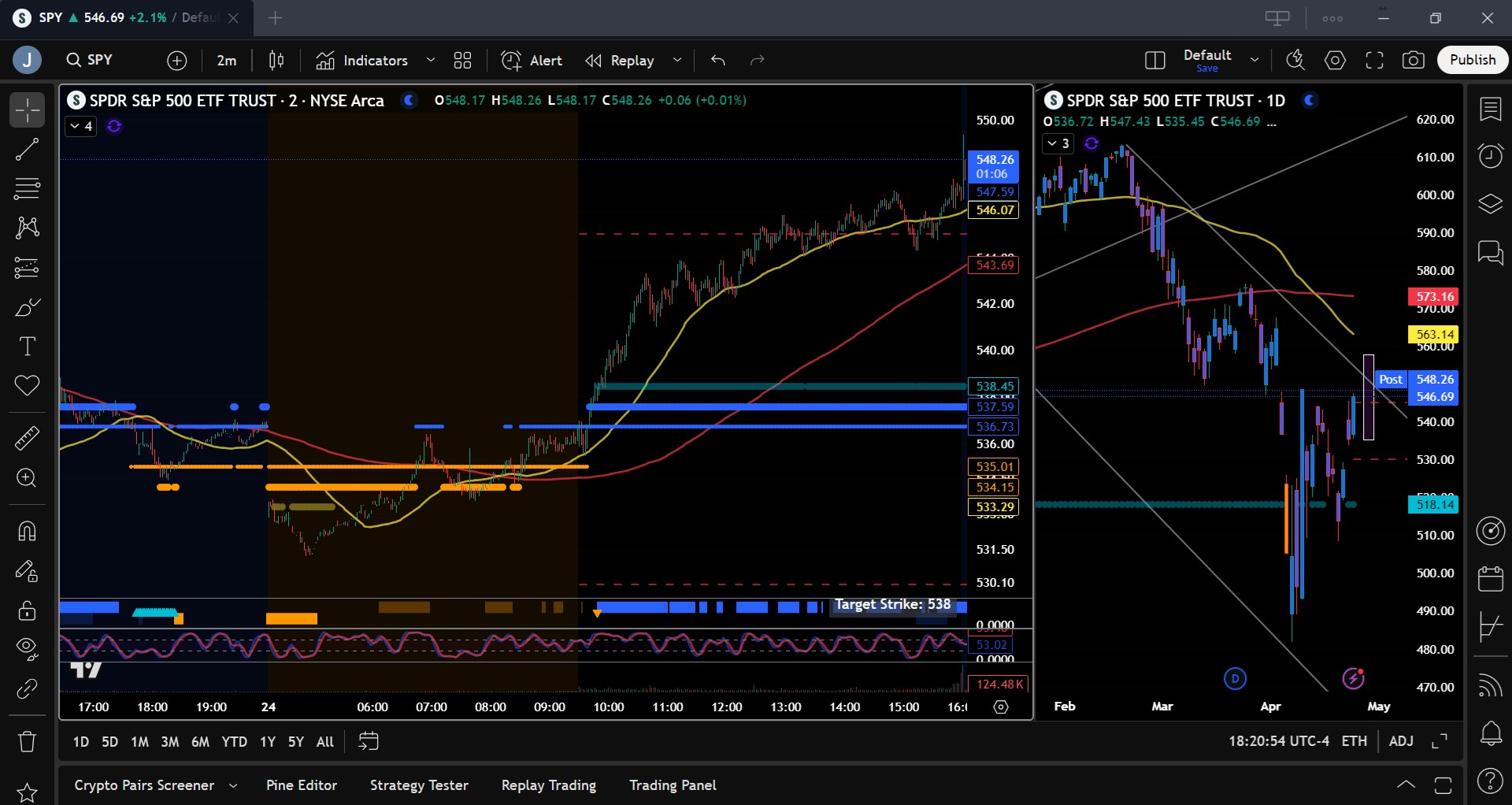Click the Publish button

pos(1473,60)
